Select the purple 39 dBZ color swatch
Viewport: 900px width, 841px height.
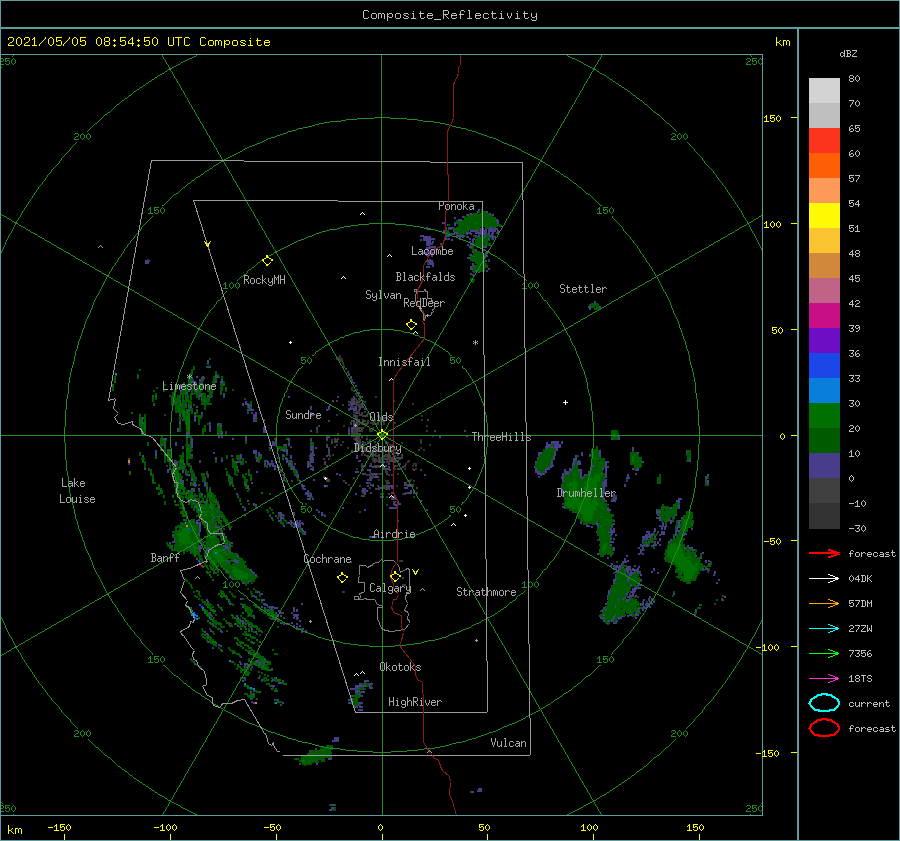pyautogui.click(x=824, y=340)
